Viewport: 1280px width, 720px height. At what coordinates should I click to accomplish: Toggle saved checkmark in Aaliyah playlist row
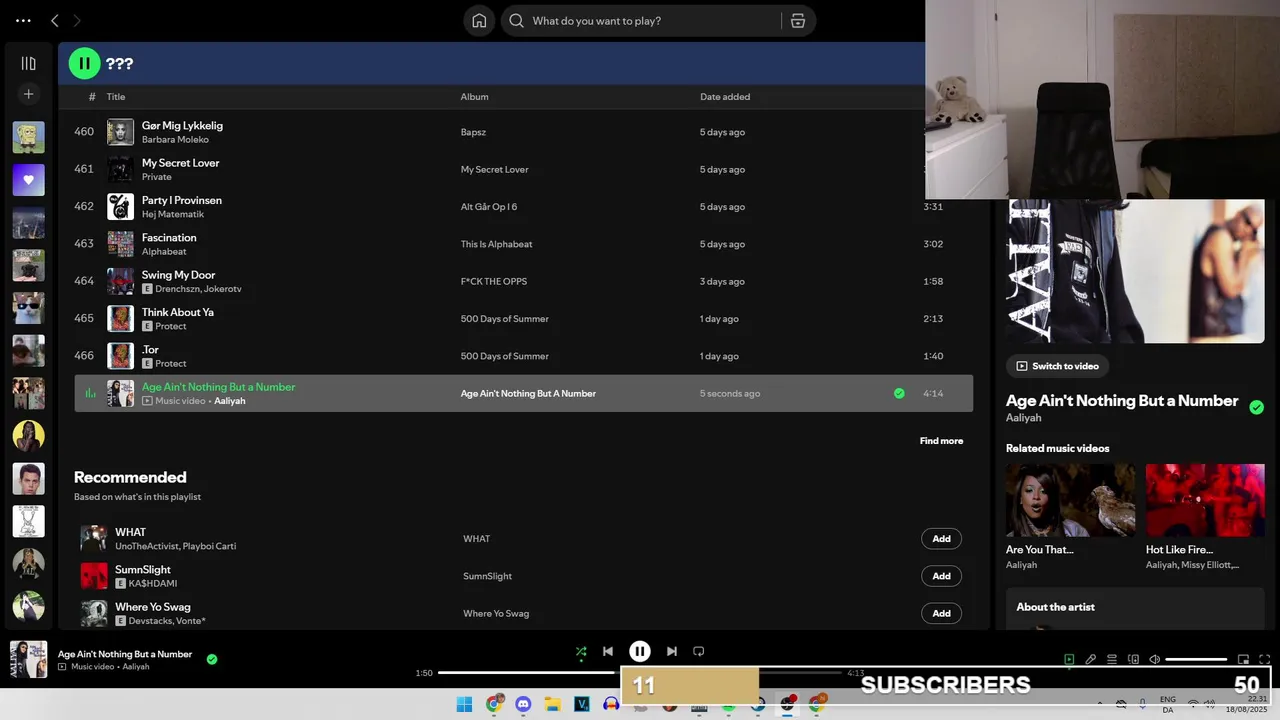point(899,393)
